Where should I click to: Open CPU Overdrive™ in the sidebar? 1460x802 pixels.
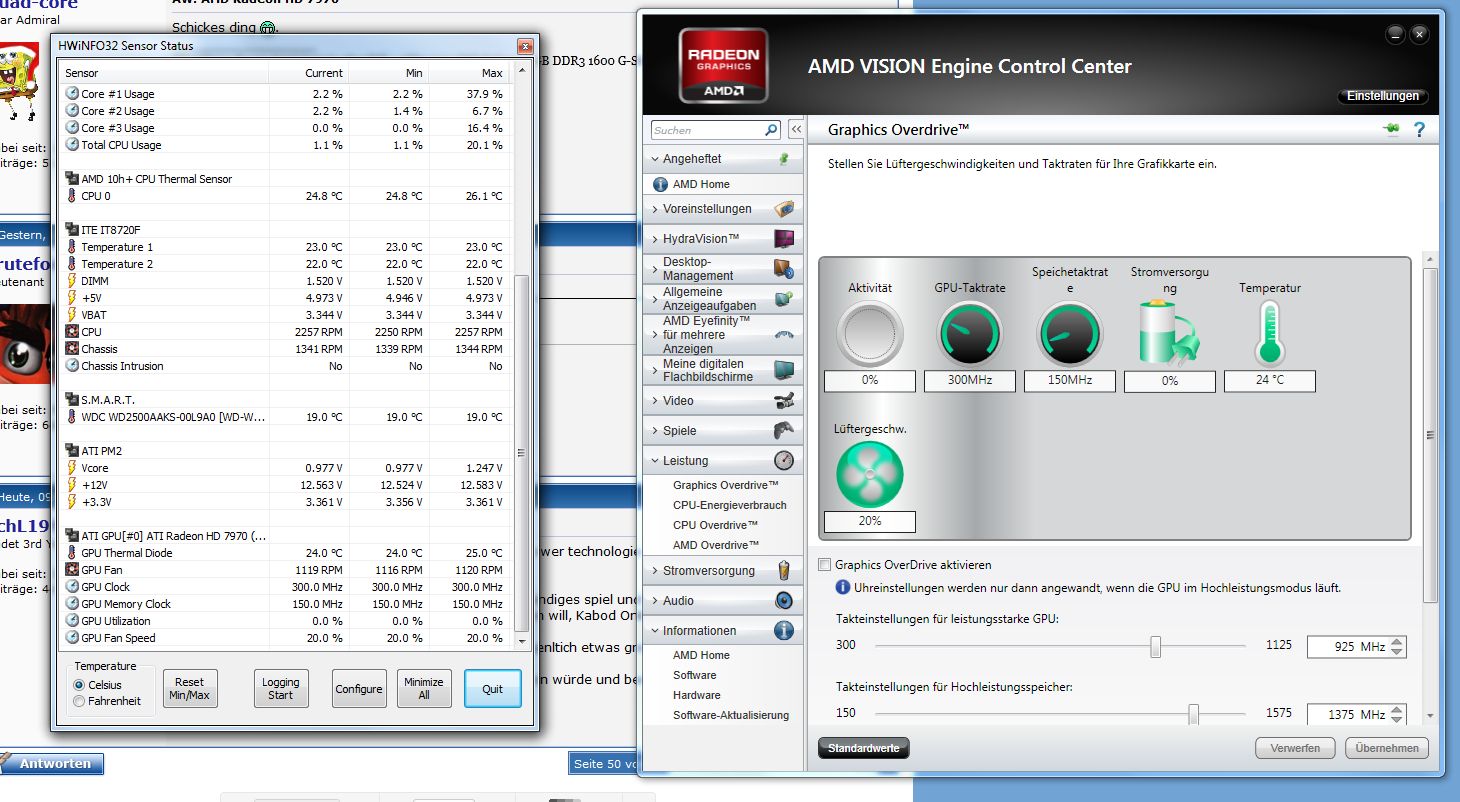[716, 525]
